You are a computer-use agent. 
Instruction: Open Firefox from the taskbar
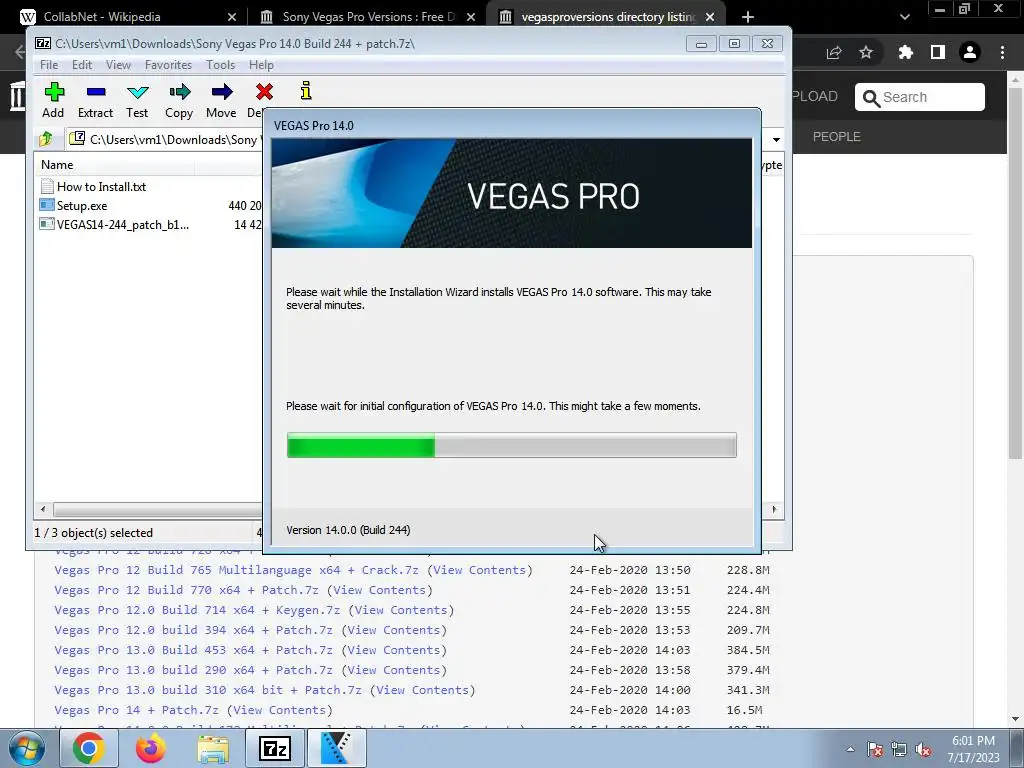click(150, 748)
